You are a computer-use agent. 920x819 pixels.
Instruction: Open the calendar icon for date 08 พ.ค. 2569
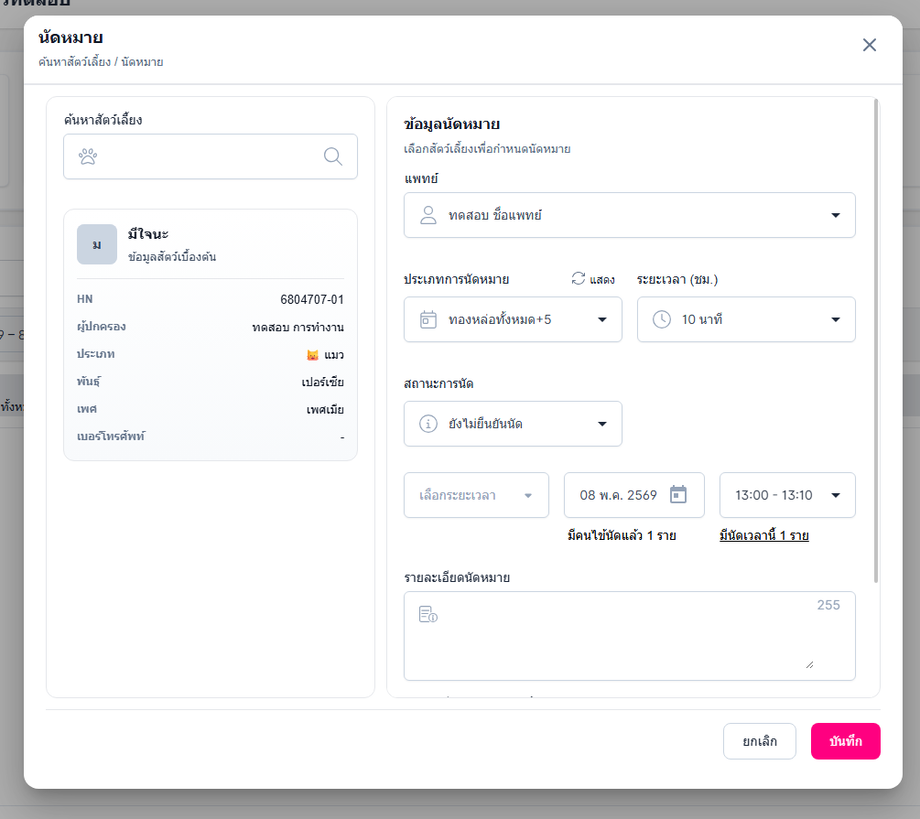(x=678, y=495)
